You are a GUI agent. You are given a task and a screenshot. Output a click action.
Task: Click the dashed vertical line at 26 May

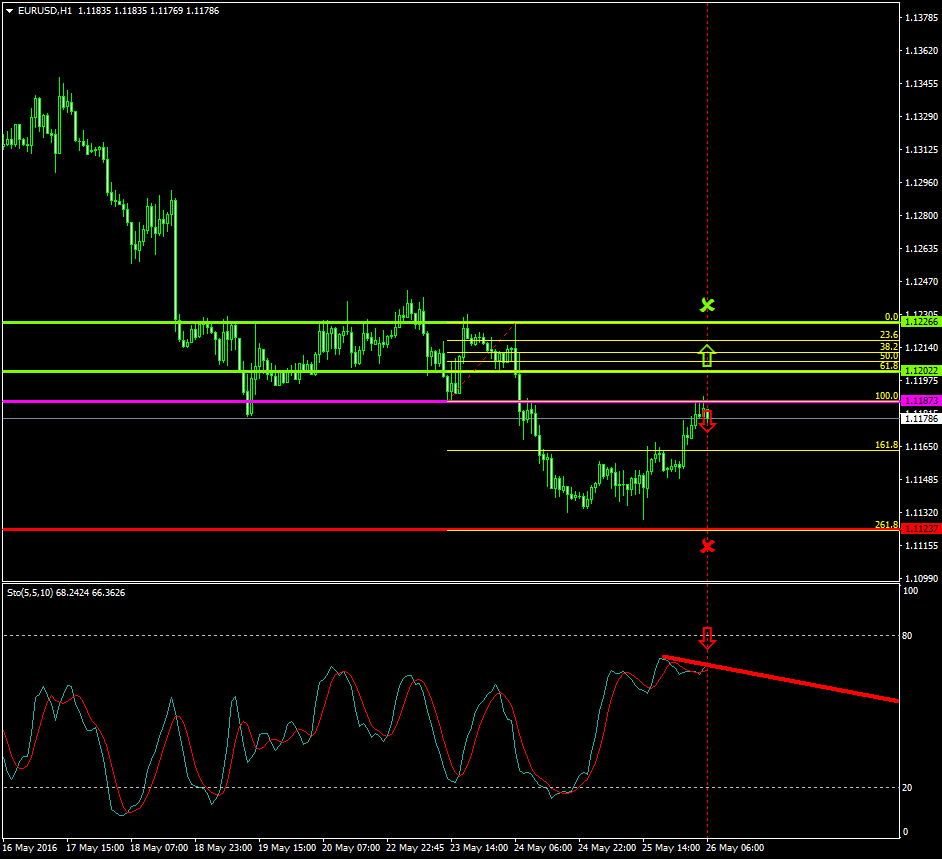tap(708, 200)
